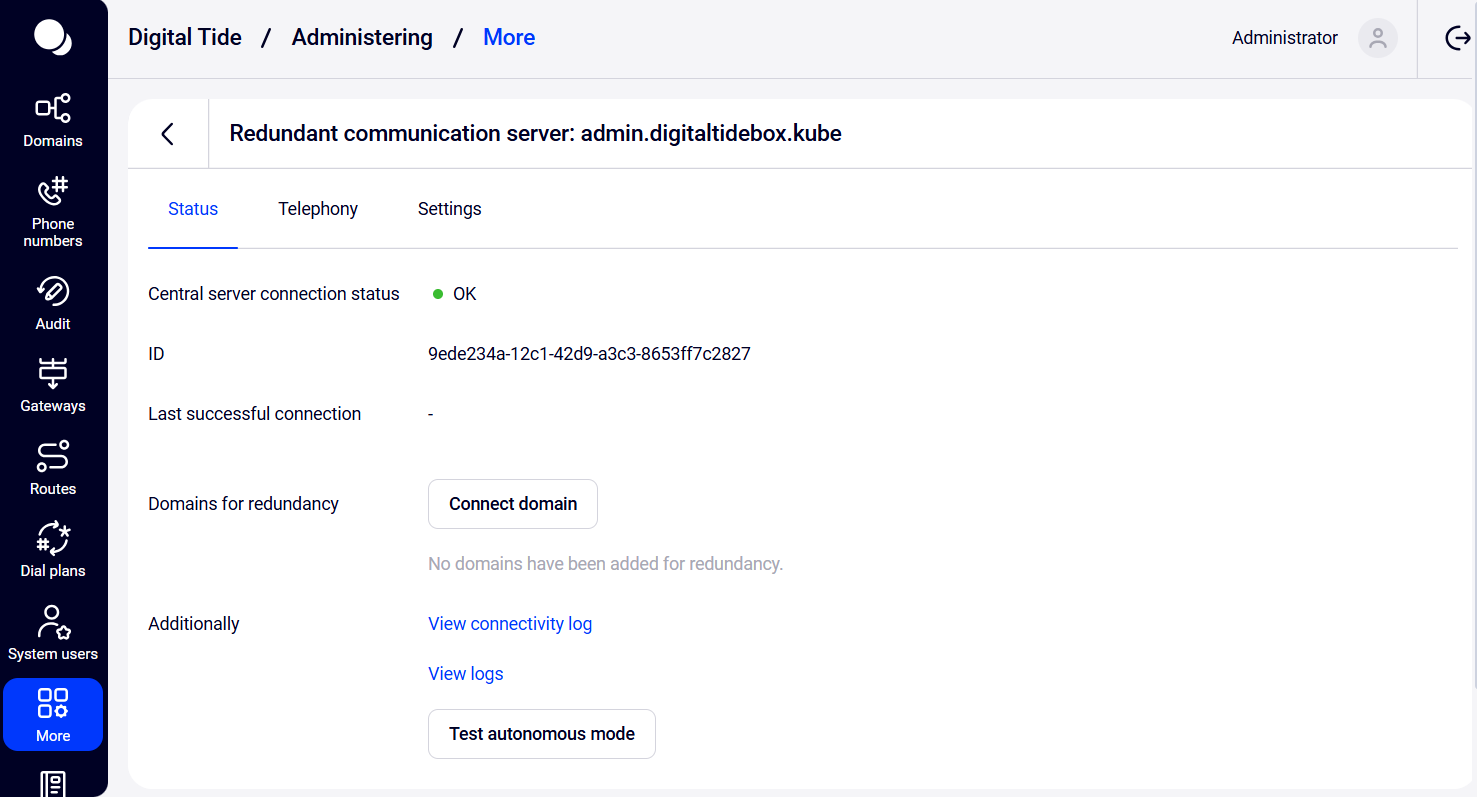Open Phone numbers in sidebar
This screenshot has width=1477, height=797.
tap(53, 211)
